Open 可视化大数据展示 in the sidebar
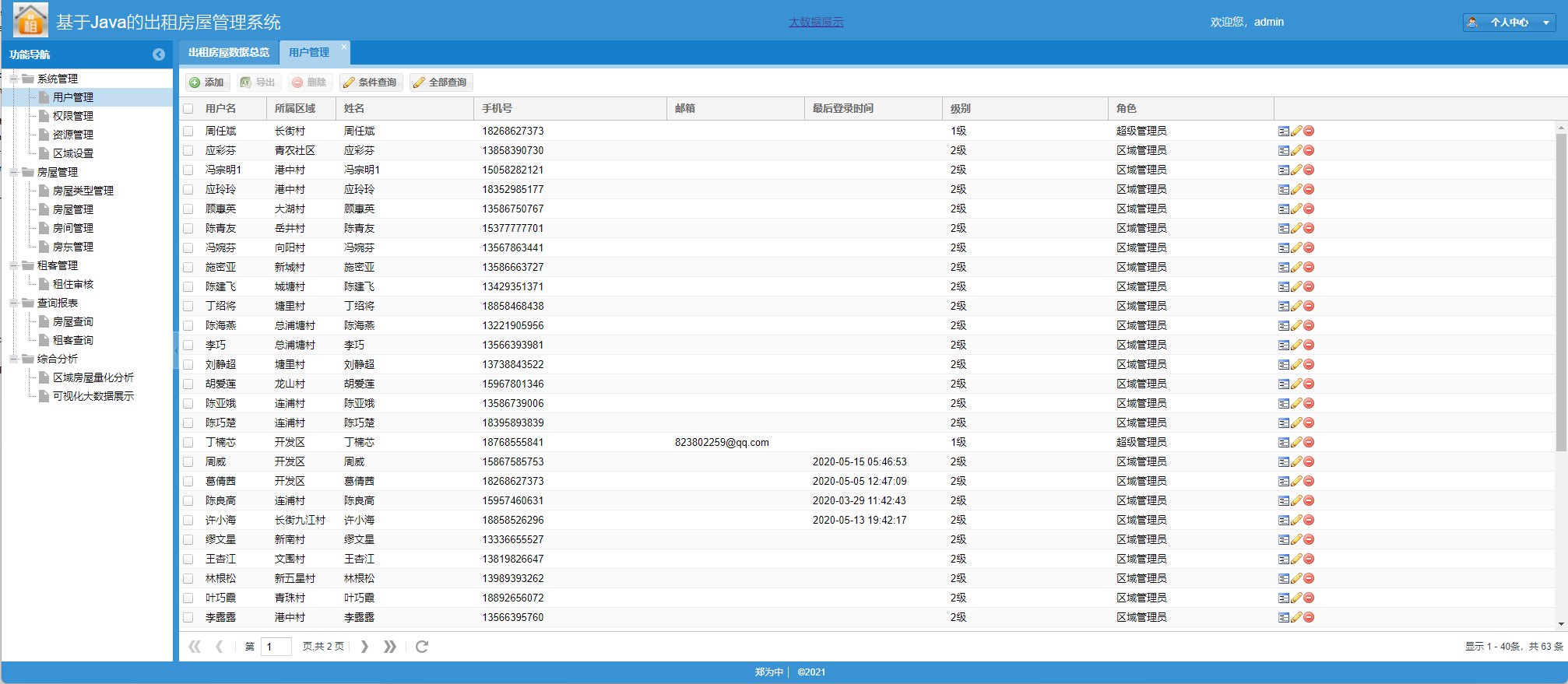This screenshot has height=684, width=1568. [93, 396]
